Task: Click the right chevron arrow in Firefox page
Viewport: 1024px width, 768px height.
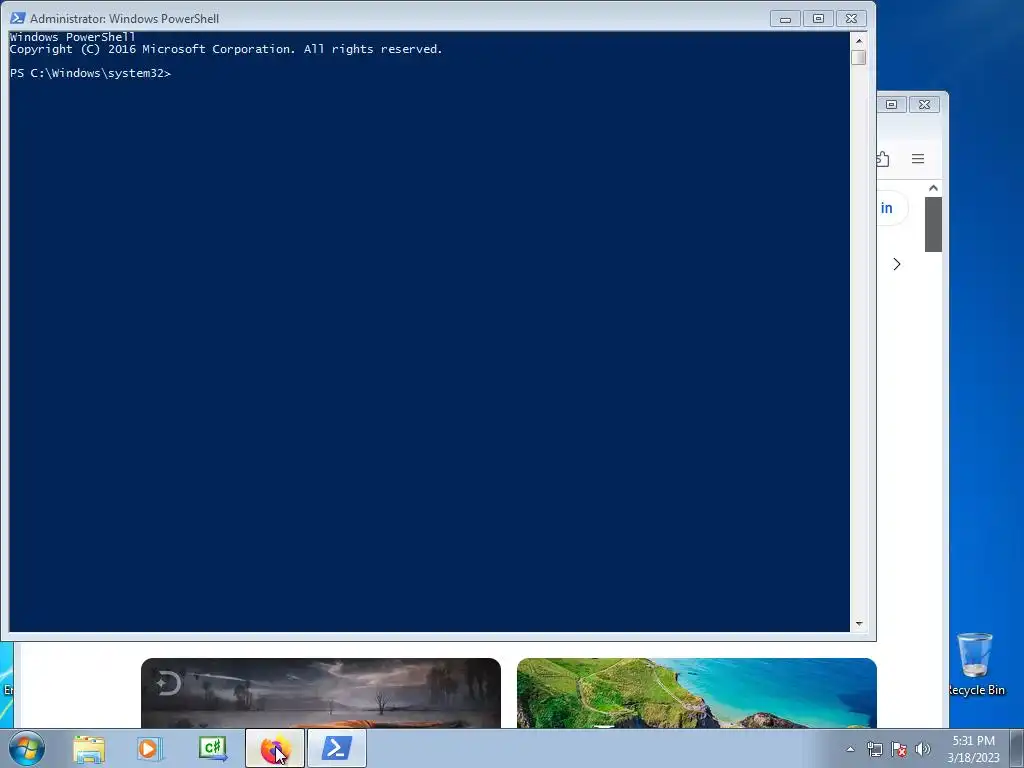Action: point(897,264)
